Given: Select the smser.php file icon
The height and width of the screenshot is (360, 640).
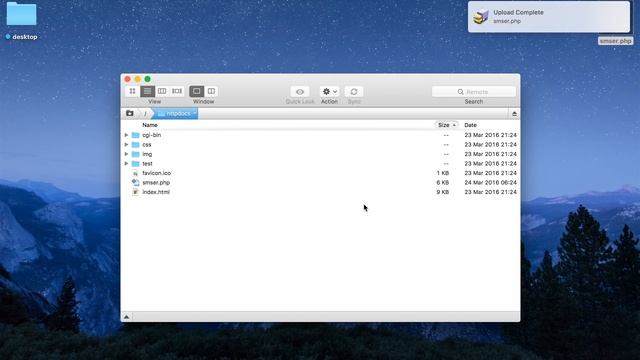Looking at the screenshot, I should click(136, 182).
